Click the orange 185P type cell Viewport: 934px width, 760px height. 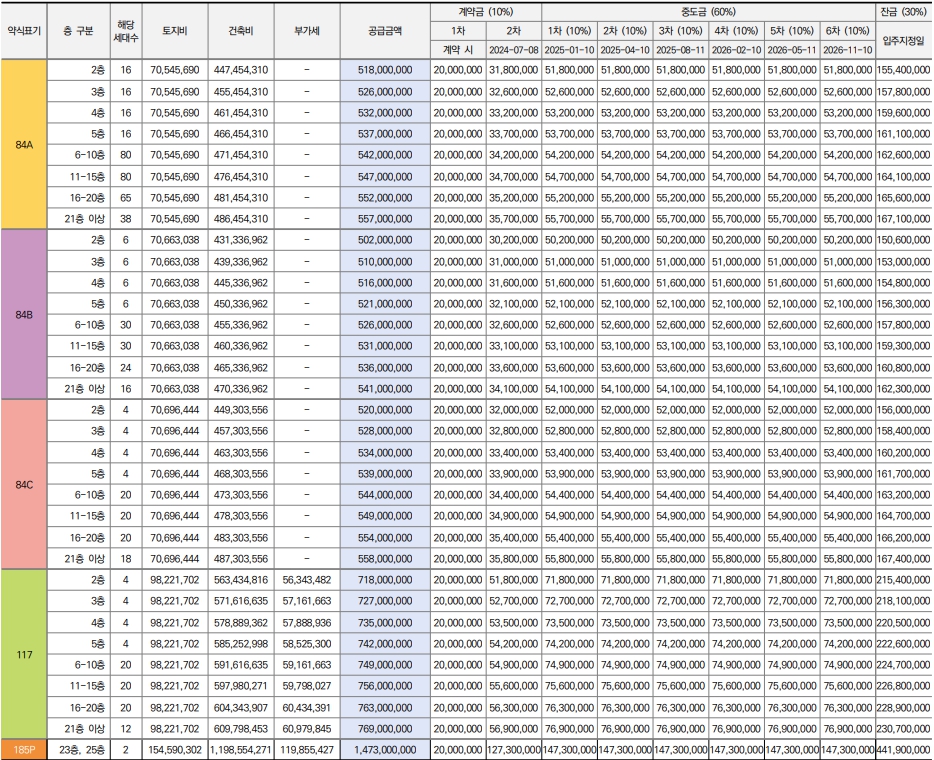pos(24,750)
